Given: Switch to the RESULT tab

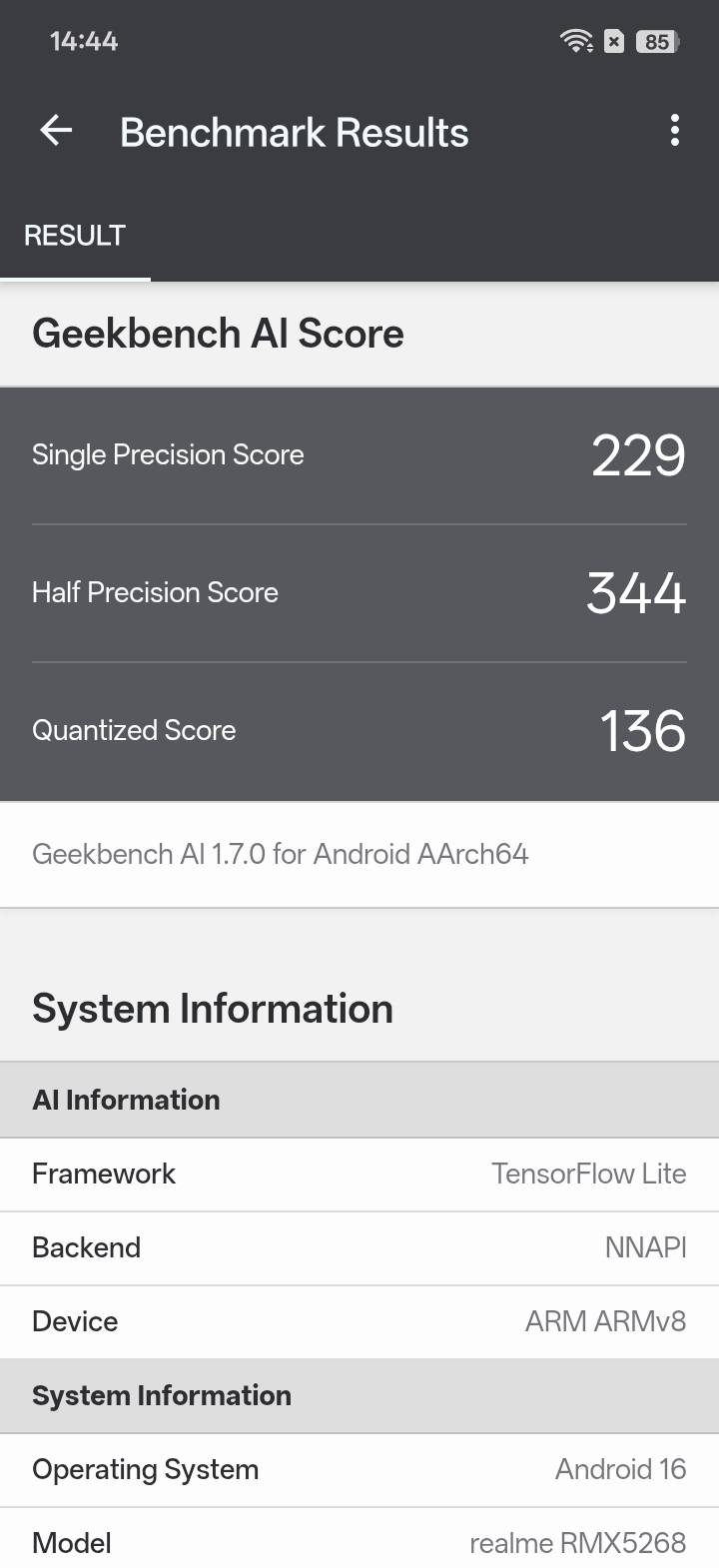Looking at the screenshot, I should [75, 236].
